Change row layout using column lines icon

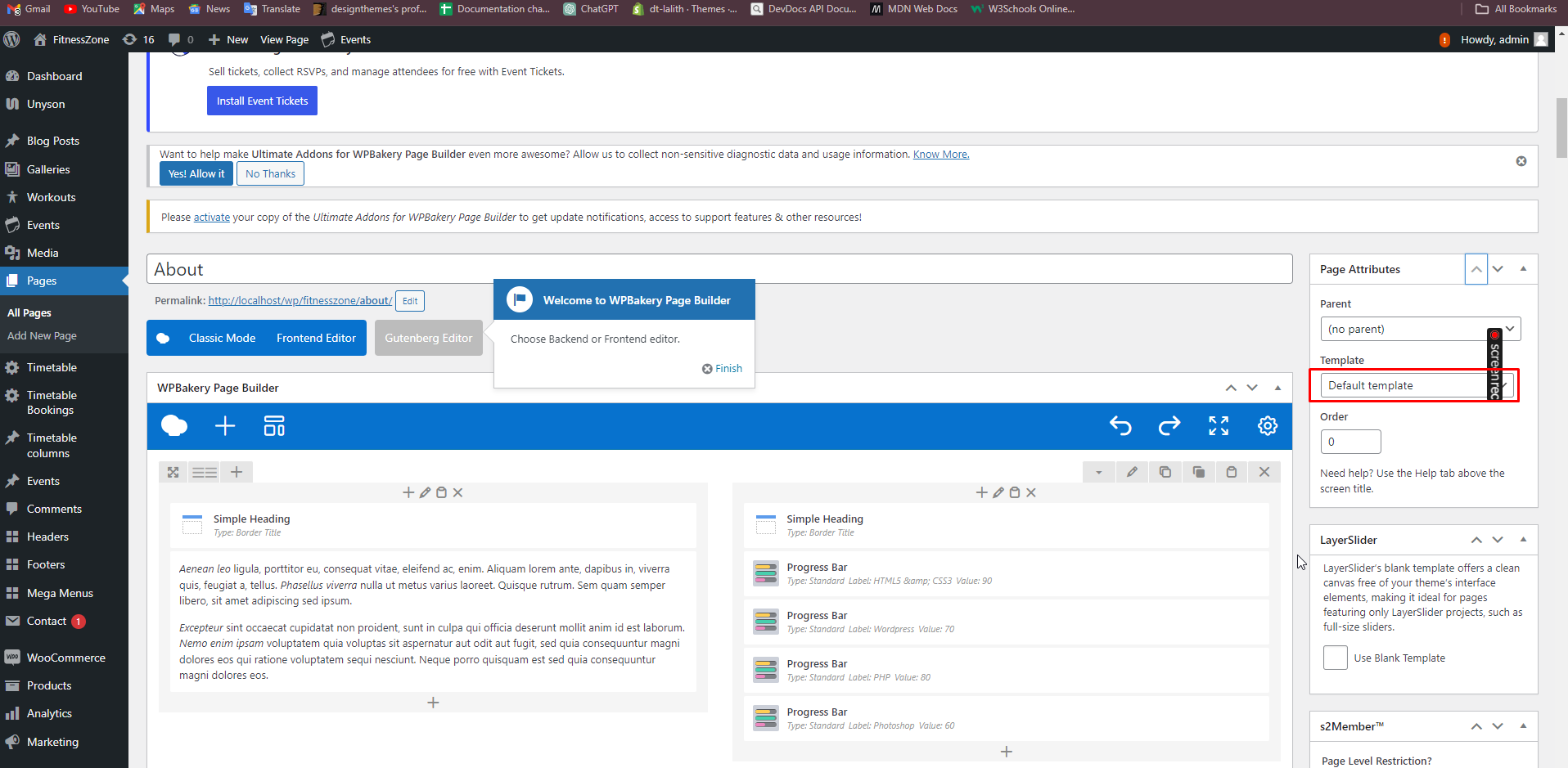[x=205, y=472]
